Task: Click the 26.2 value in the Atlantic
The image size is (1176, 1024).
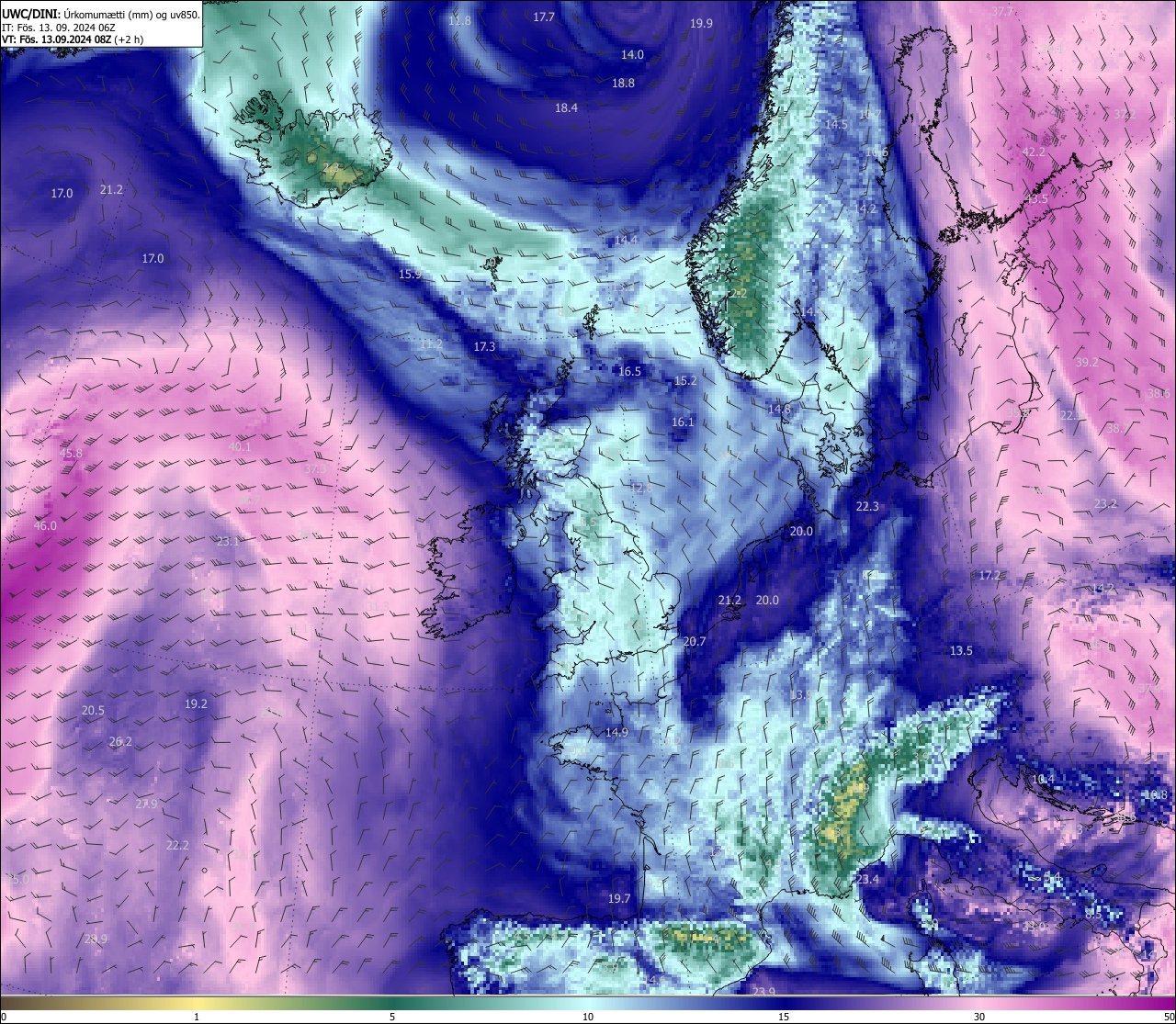Action: [120, 742]
